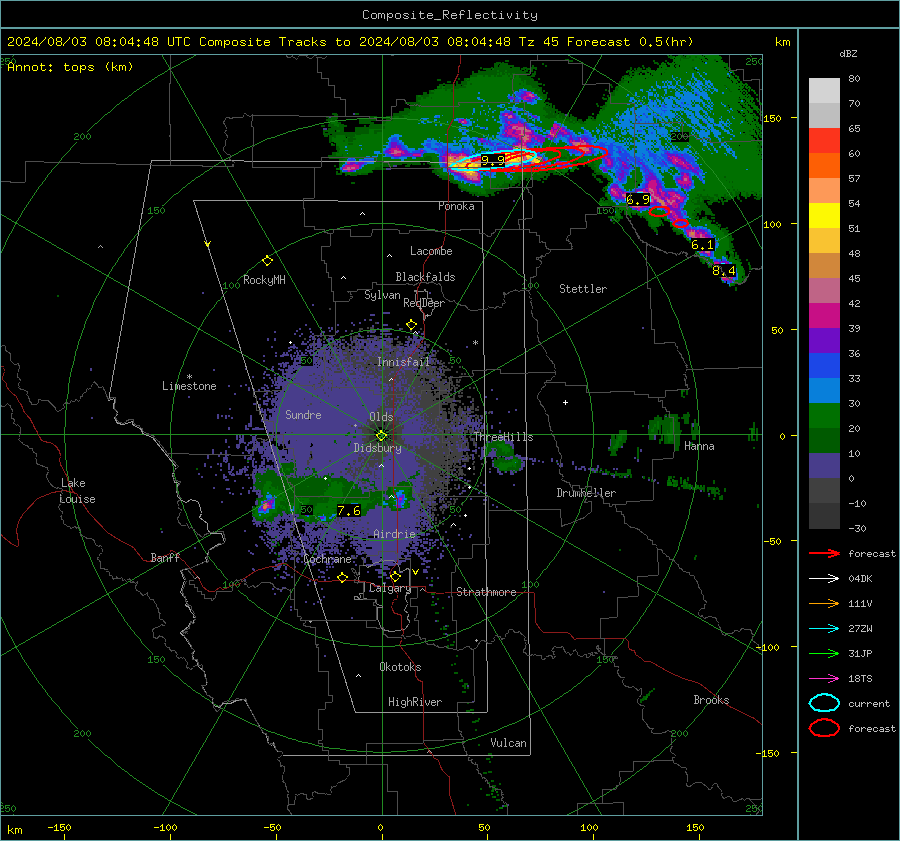This screenshot has width=900, height=841.
Task: Click the yellow diamond marker beside RockyMH
Action: tap(267, 261)
